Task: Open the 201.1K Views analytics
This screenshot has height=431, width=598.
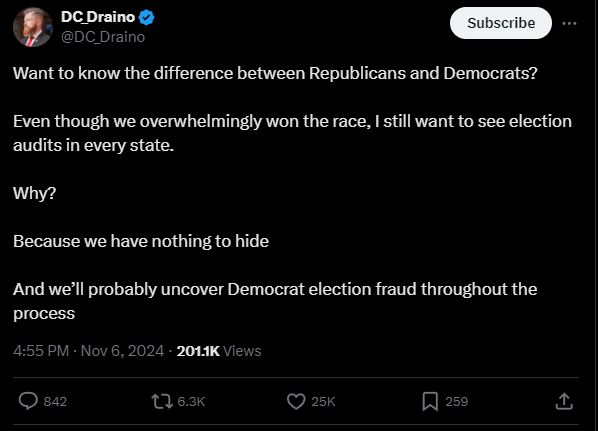Action: 219,351
